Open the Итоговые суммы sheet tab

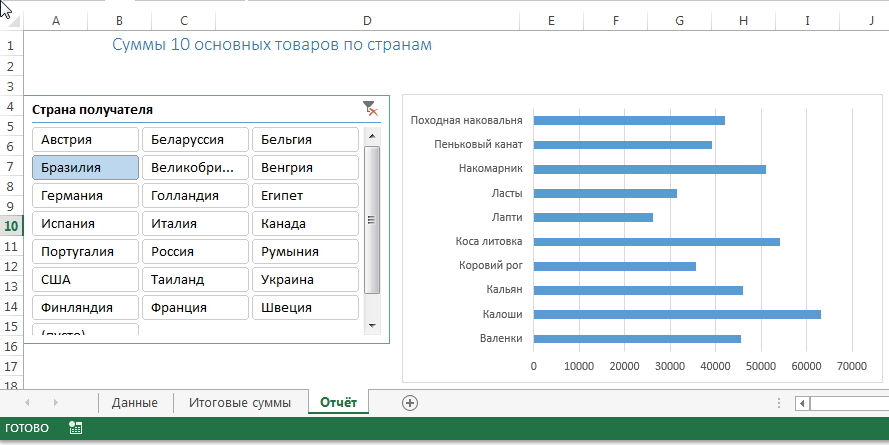(240, 403)
